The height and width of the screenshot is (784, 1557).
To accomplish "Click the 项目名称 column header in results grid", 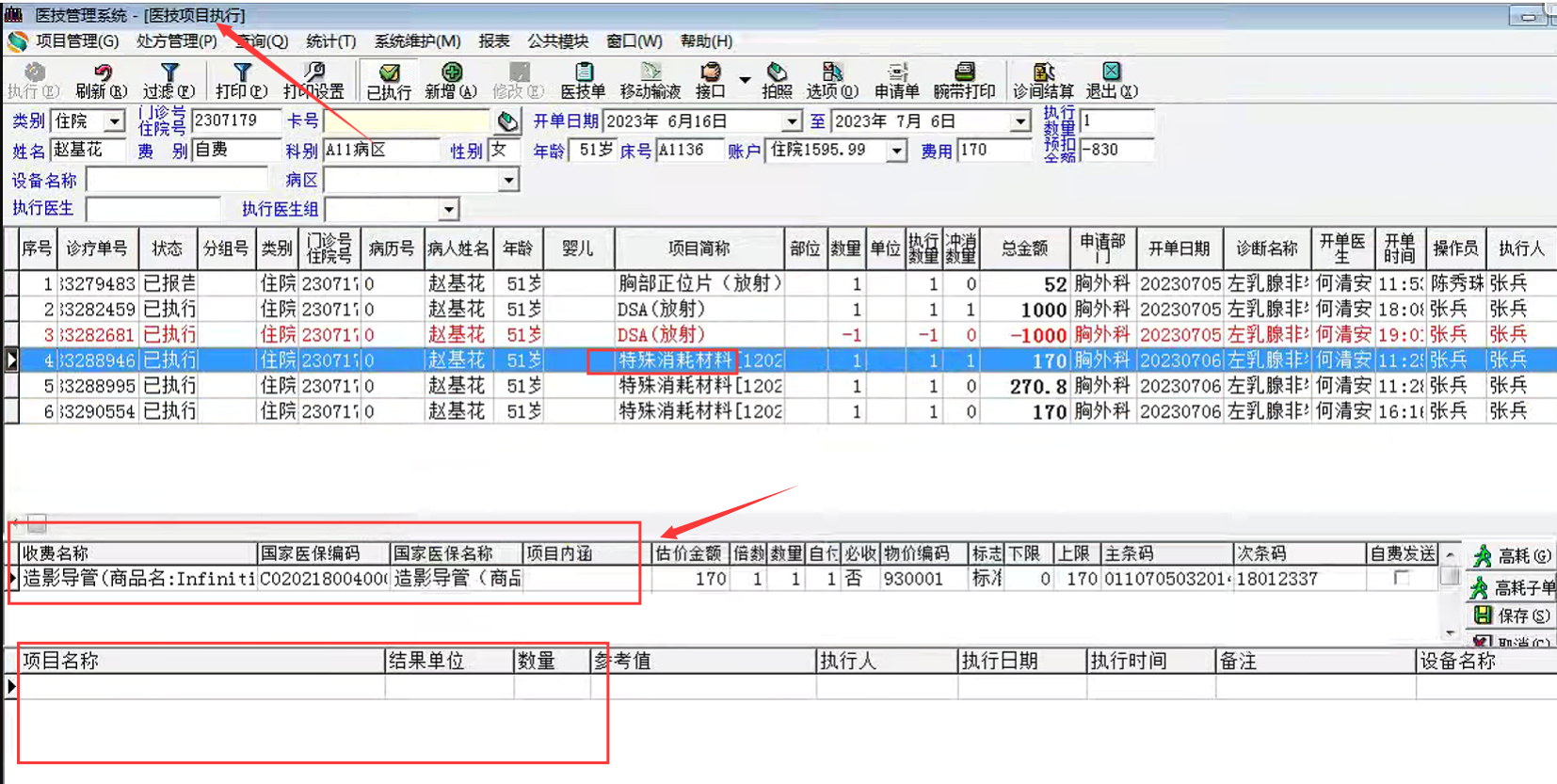I will [201, 661].
